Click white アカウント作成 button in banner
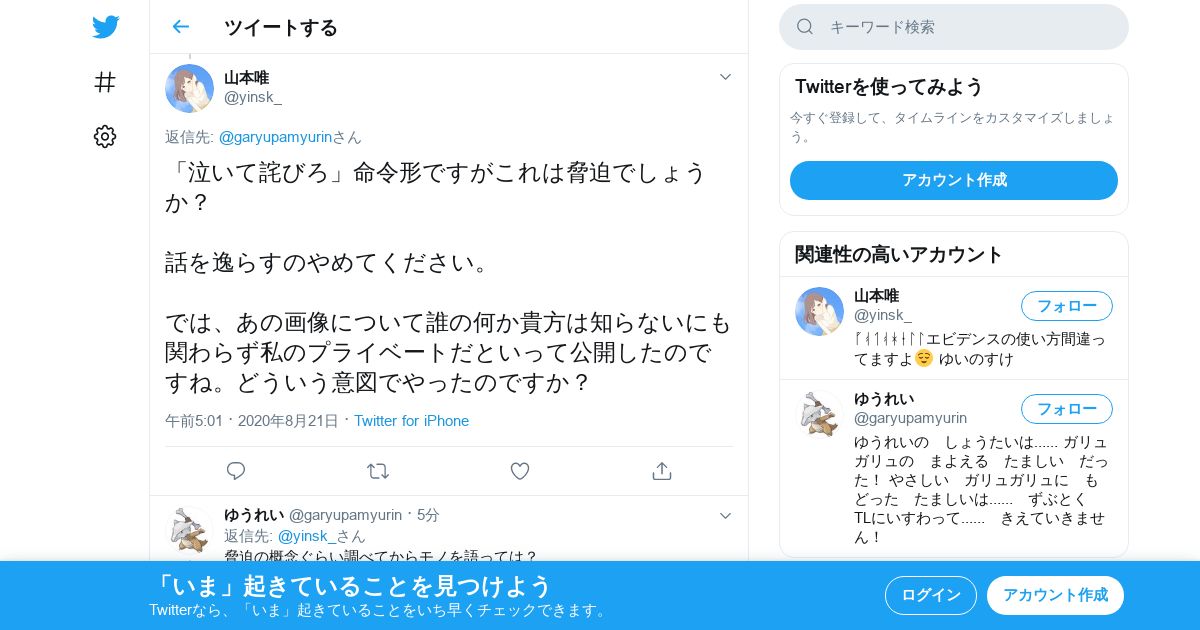The image size is (1200, 630). point(1055,595)
